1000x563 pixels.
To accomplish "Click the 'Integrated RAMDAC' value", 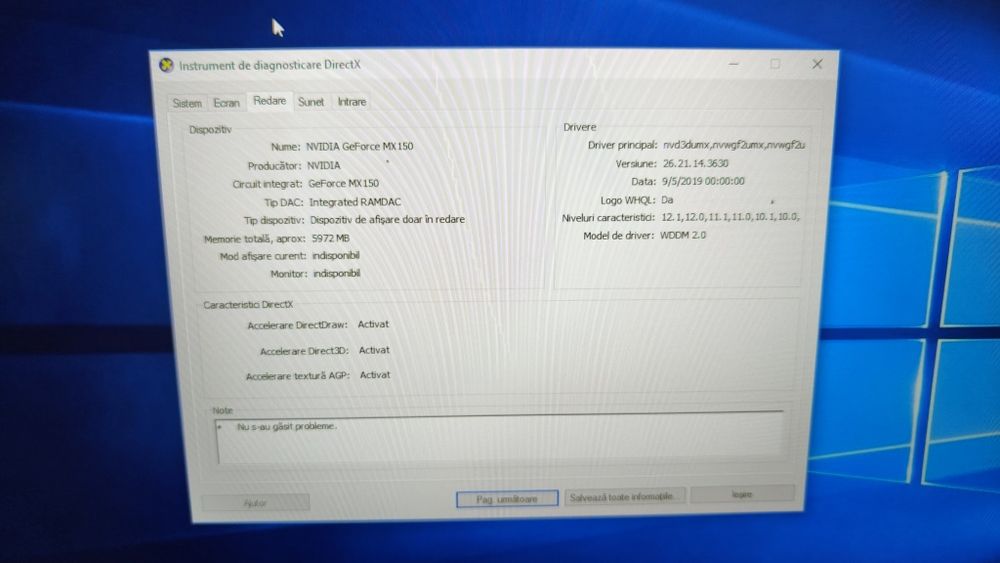I will click(x=355, y=202).
